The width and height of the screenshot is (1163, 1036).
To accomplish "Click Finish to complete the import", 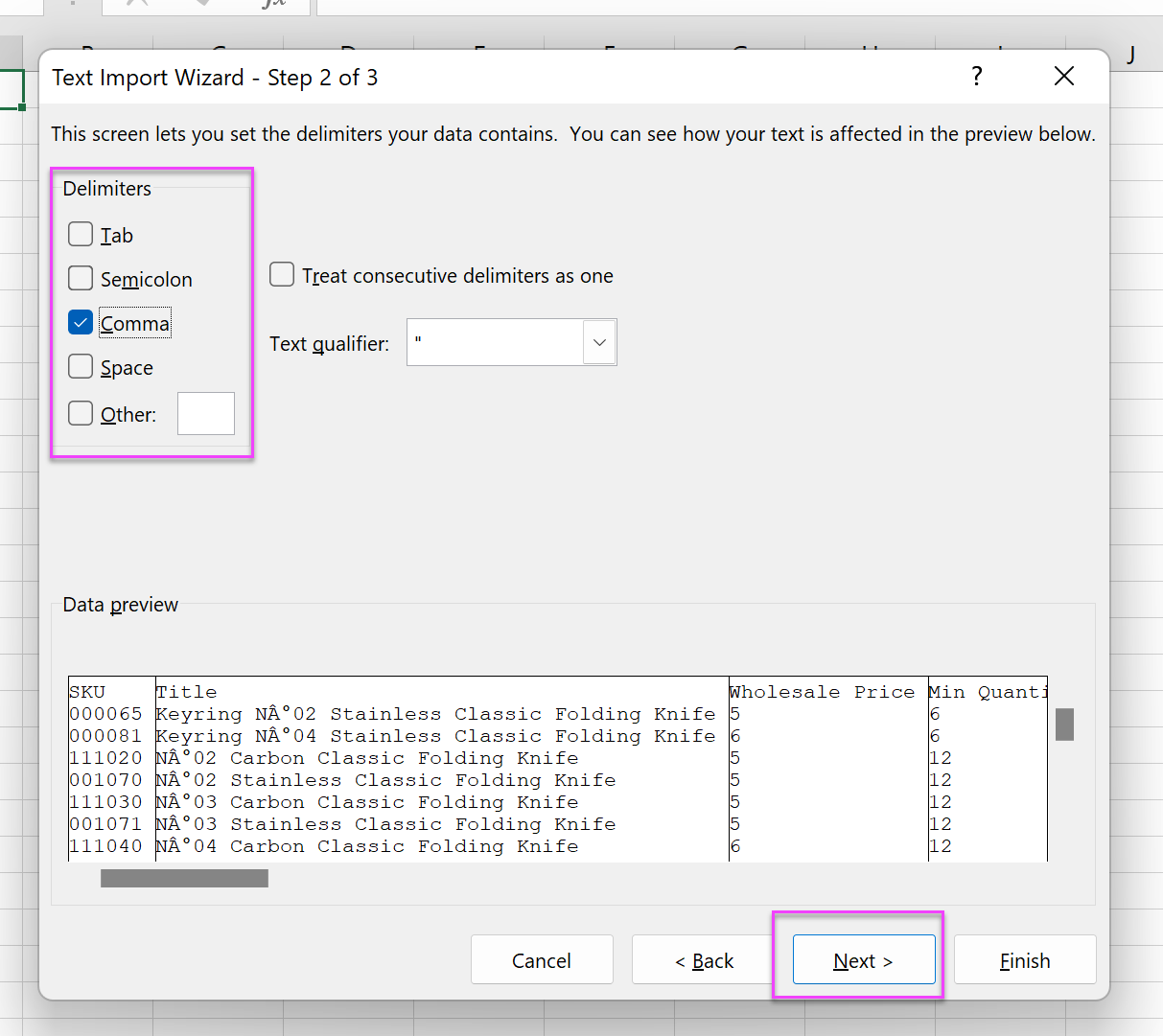I will 1024,960.
